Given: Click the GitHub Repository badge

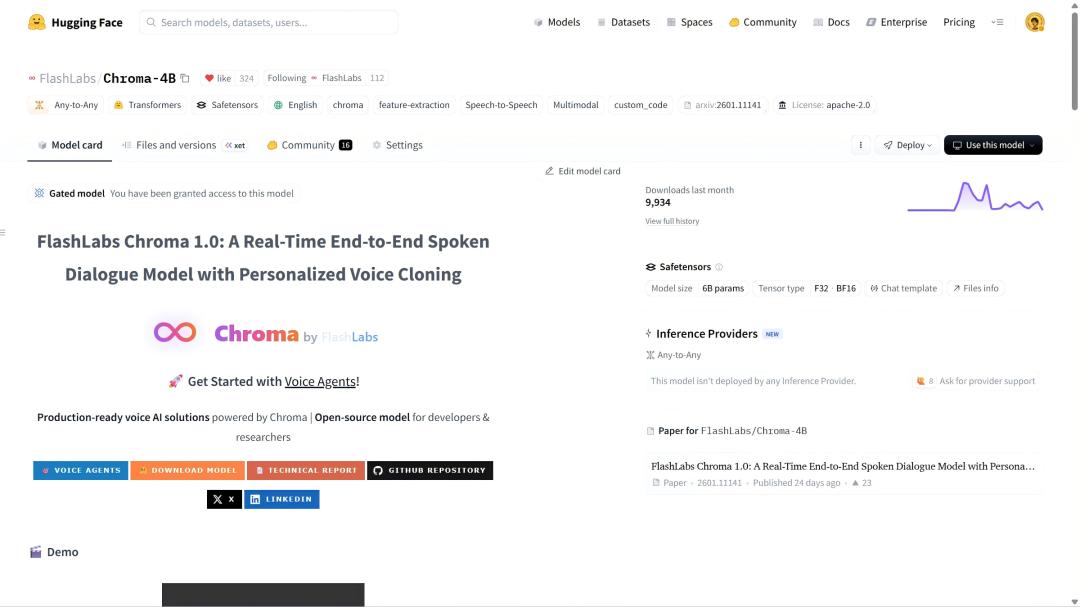Looking at the screenshot, I should (x=430, y=470).
